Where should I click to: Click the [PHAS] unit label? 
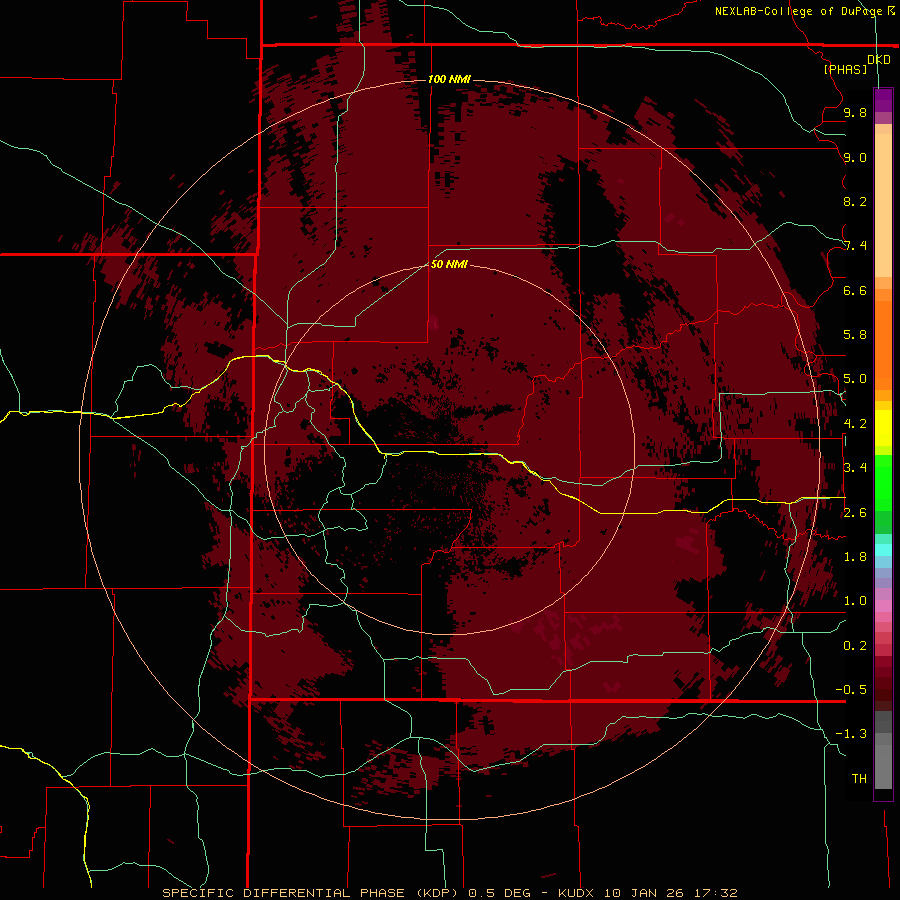[845, 69]
